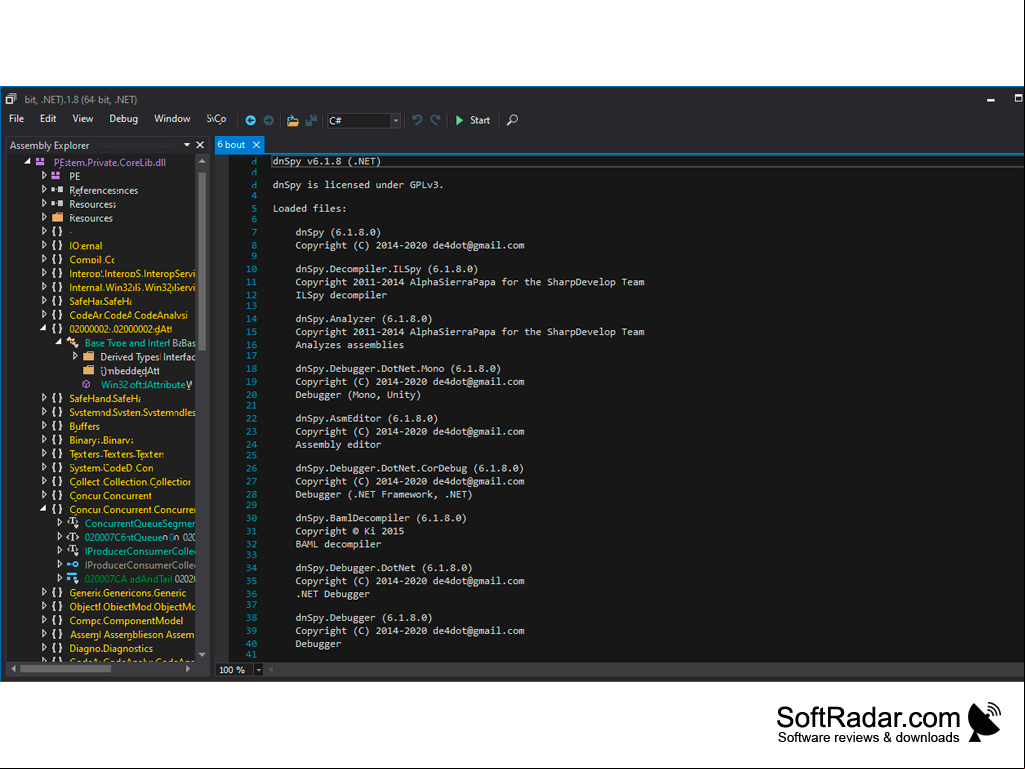Click the braces icon beside Diagno.Diagnostics
1025x769 pixels.
(x=58, y=648)
